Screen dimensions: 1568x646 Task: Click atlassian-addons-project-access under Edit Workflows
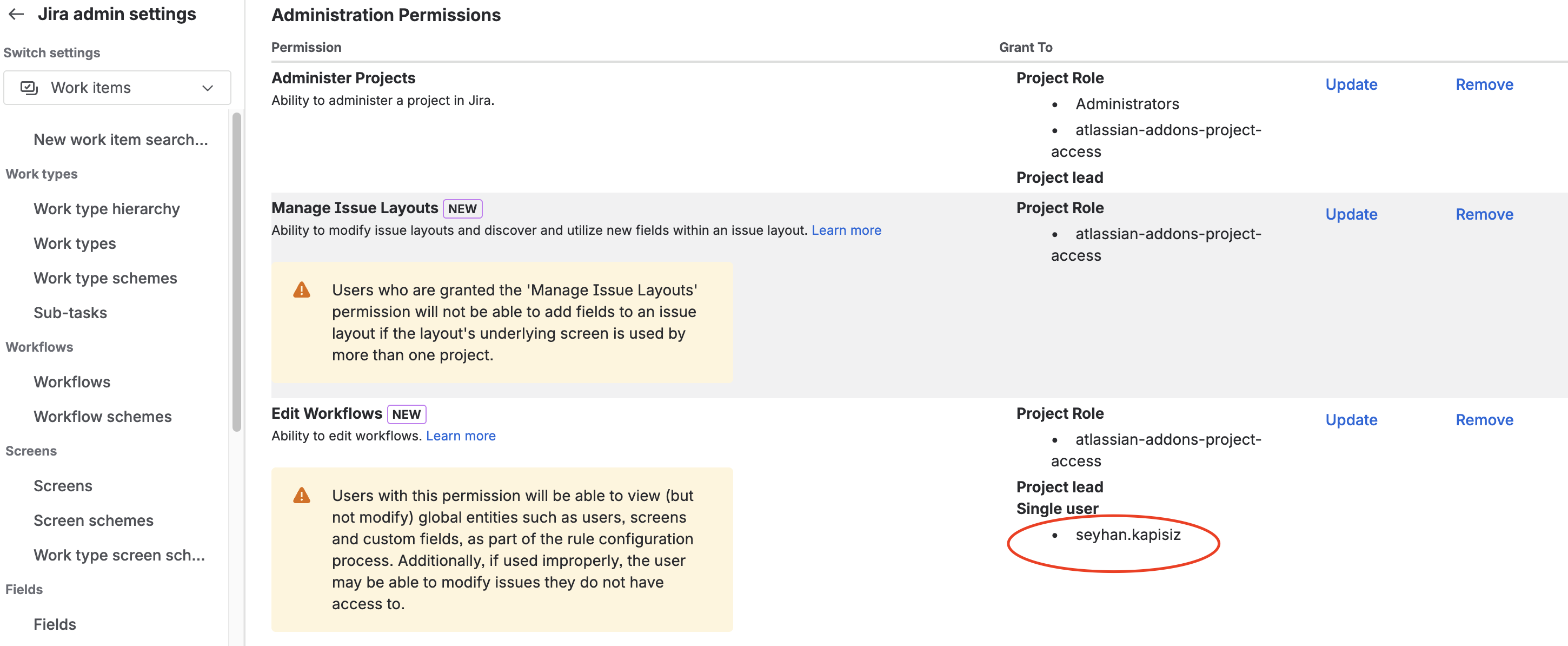1156,450
